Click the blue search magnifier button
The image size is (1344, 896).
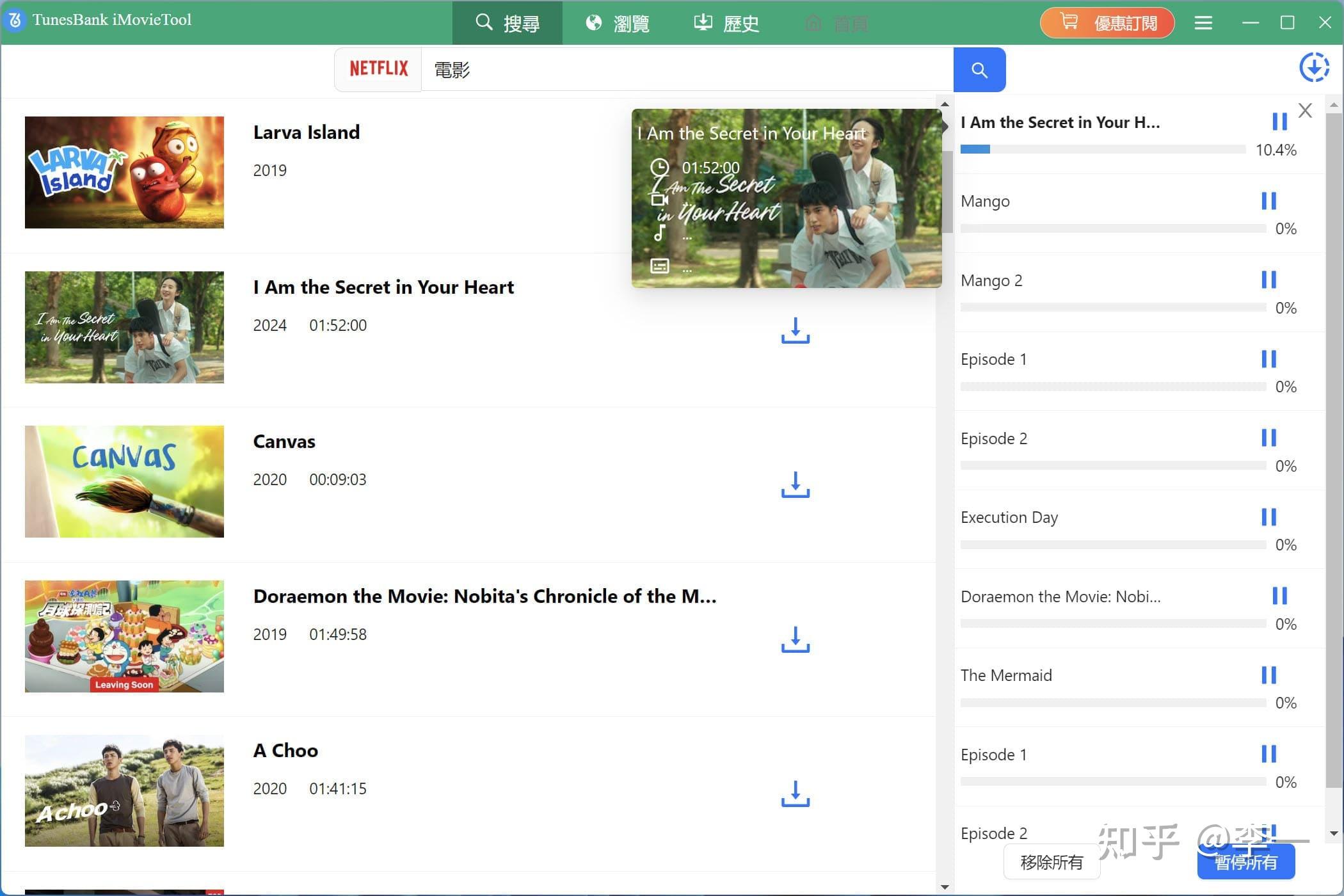click(x=979, y=69)
